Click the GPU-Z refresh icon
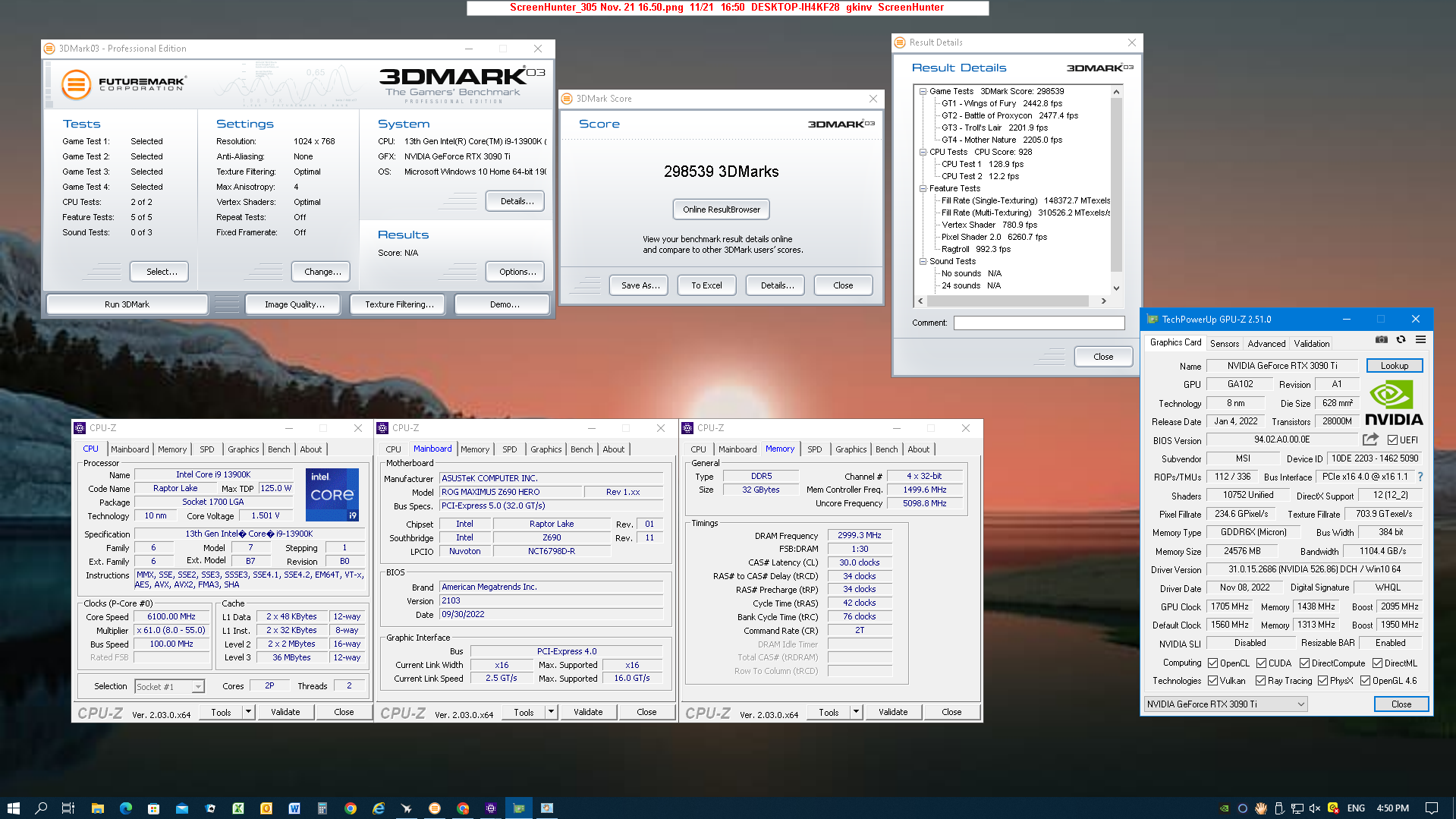The width and height of the screenshot is (1456, 819). [x=1401, y=340]
